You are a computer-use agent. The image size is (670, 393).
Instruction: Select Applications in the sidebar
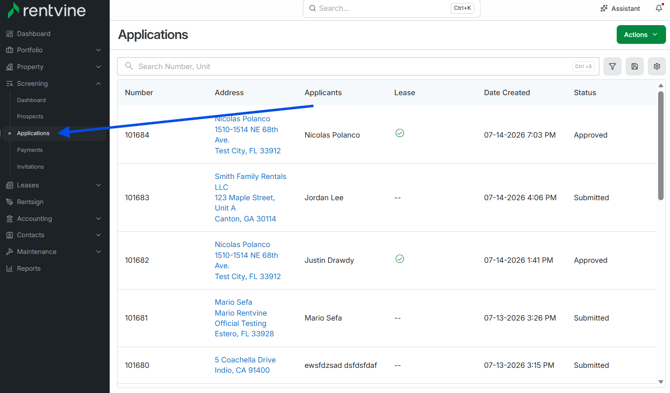33,133
